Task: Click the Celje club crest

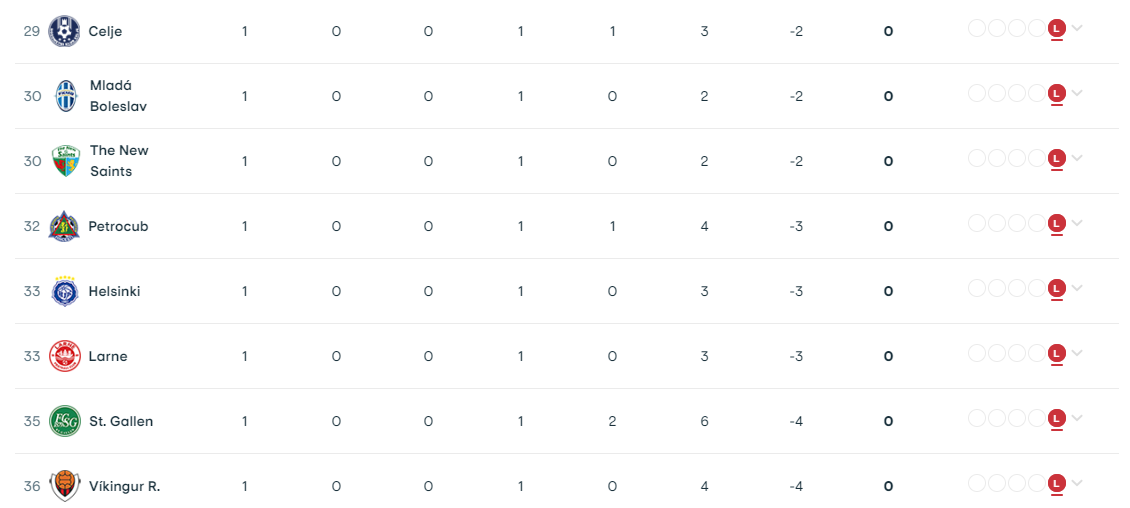Action: pos(65,31)
